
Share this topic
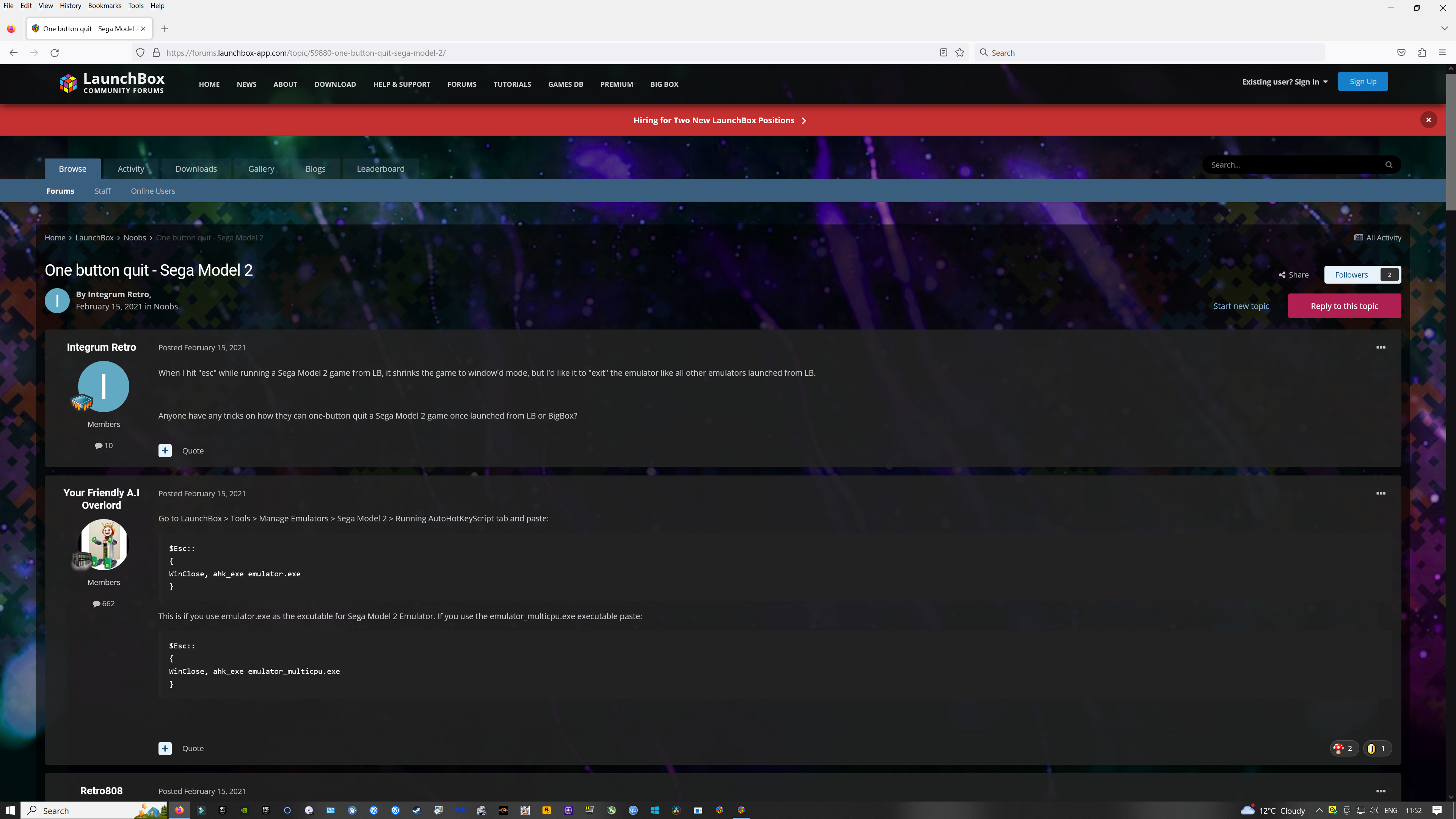point(1294,275)
